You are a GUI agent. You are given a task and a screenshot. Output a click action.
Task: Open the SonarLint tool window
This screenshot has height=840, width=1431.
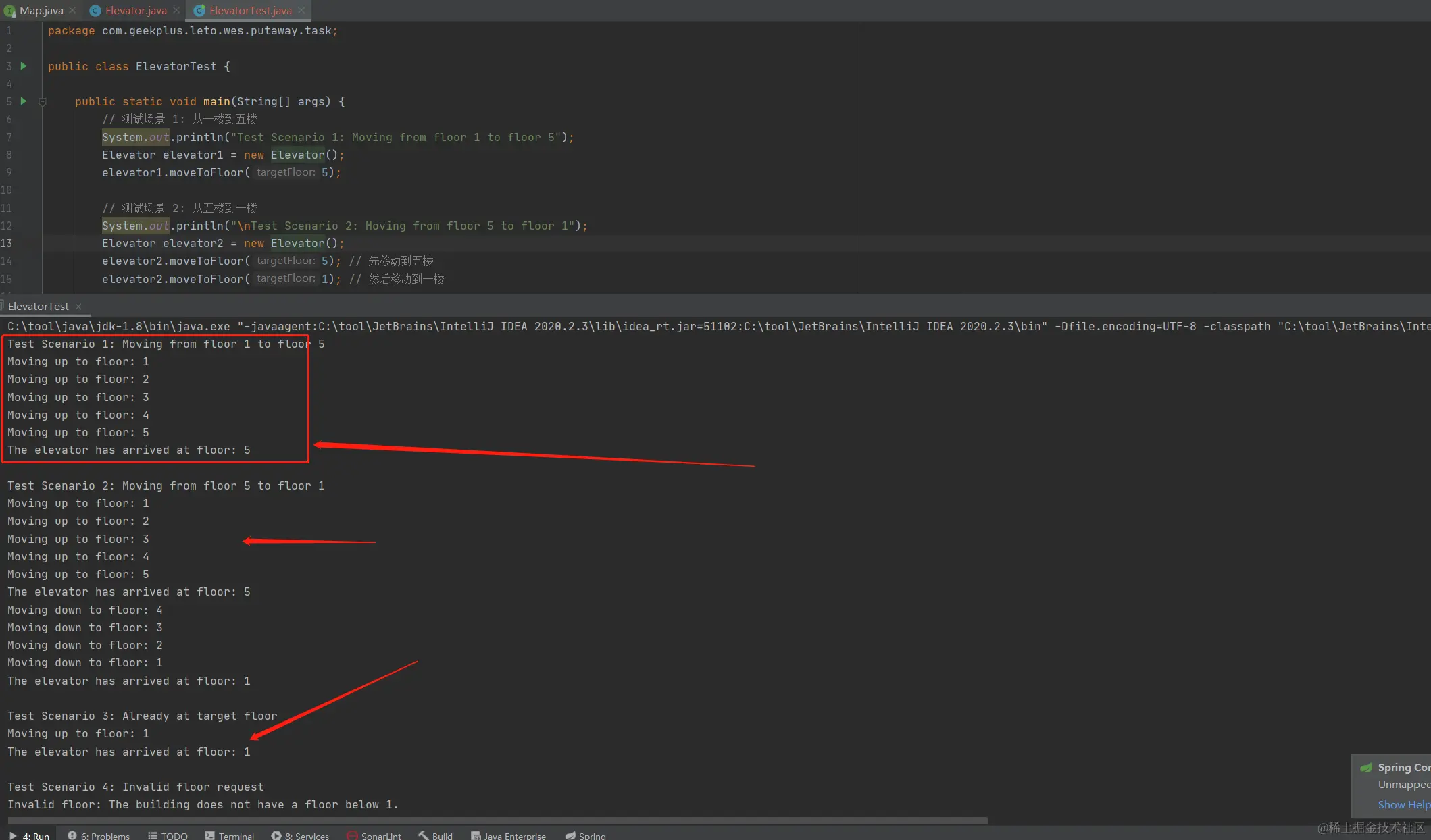374,835
